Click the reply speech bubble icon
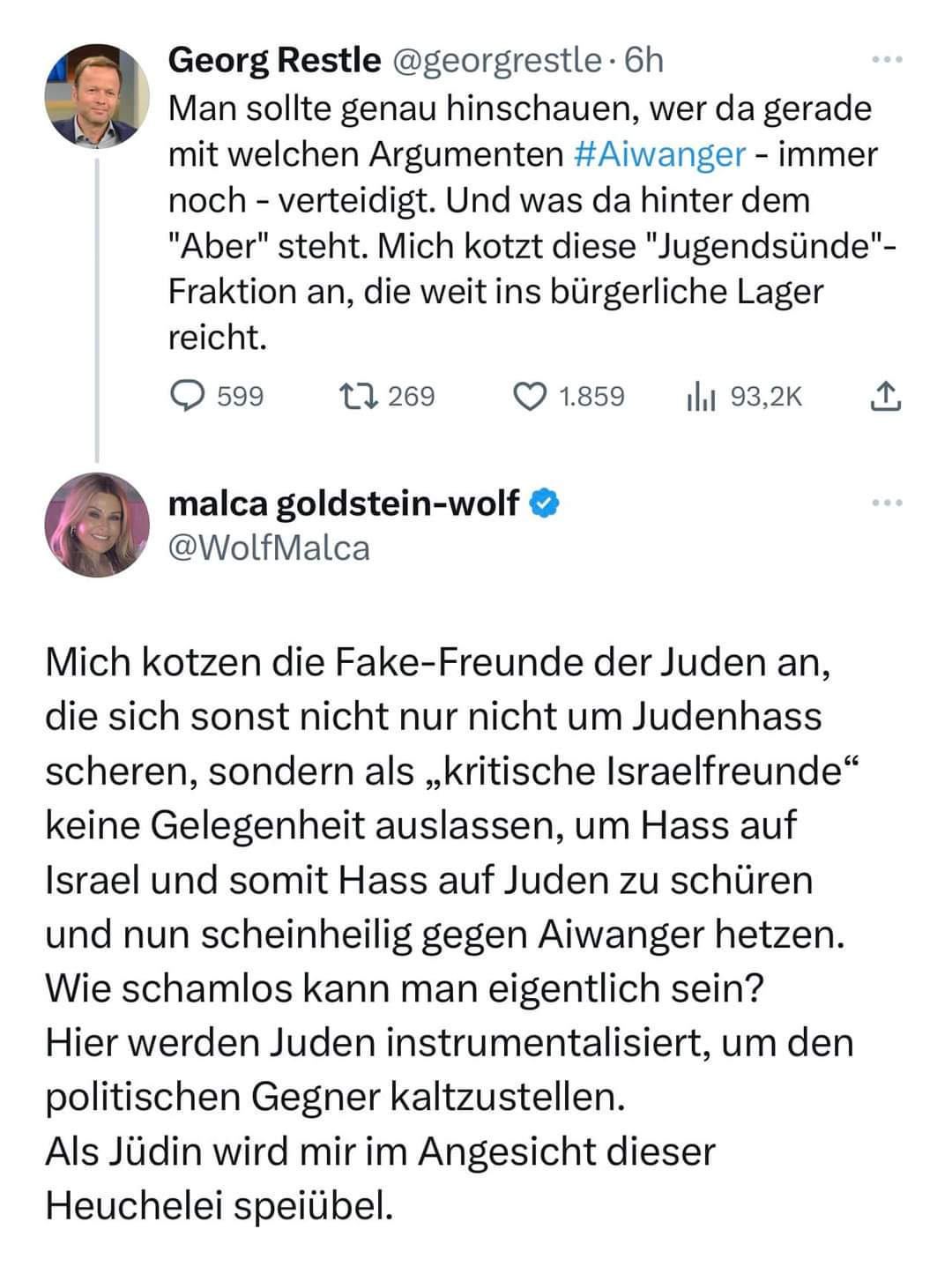 click(x=186, y=397)
